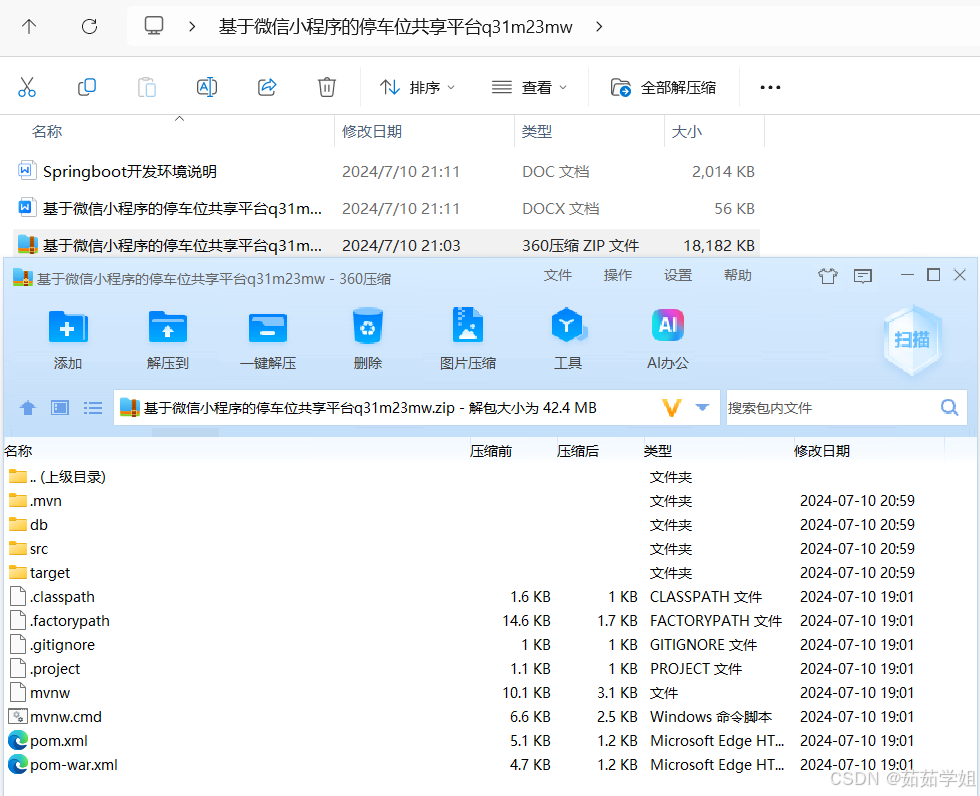Image resolution: width=980 pixels, height=796 pixels.
Task: Click the 解压到 extract-to icon
Action: [168, 326]
